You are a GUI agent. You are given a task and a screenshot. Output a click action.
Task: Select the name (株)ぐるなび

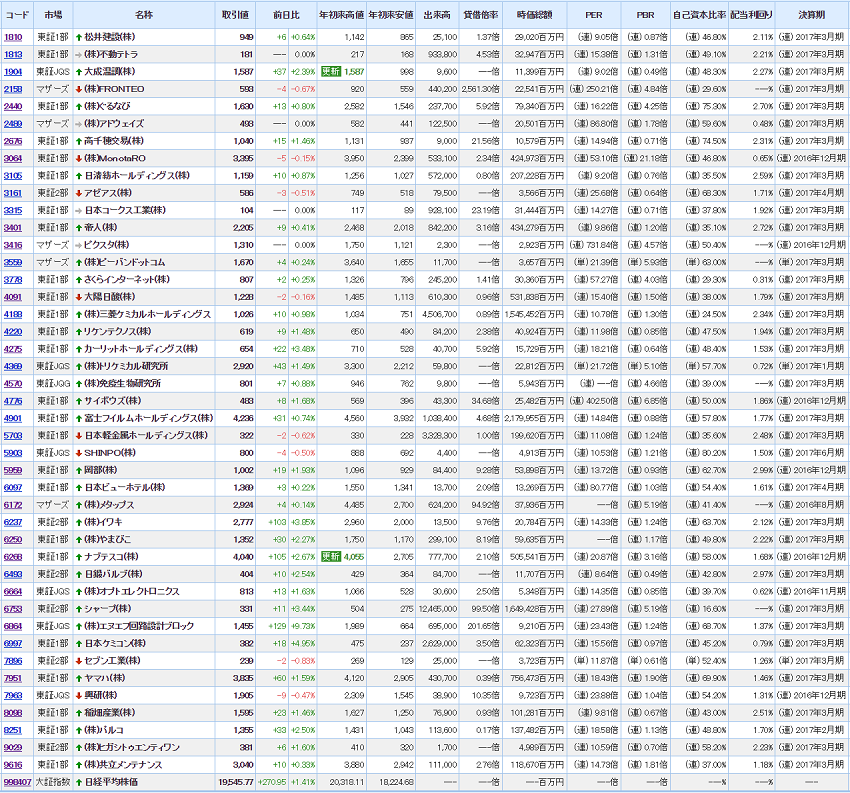107,107
